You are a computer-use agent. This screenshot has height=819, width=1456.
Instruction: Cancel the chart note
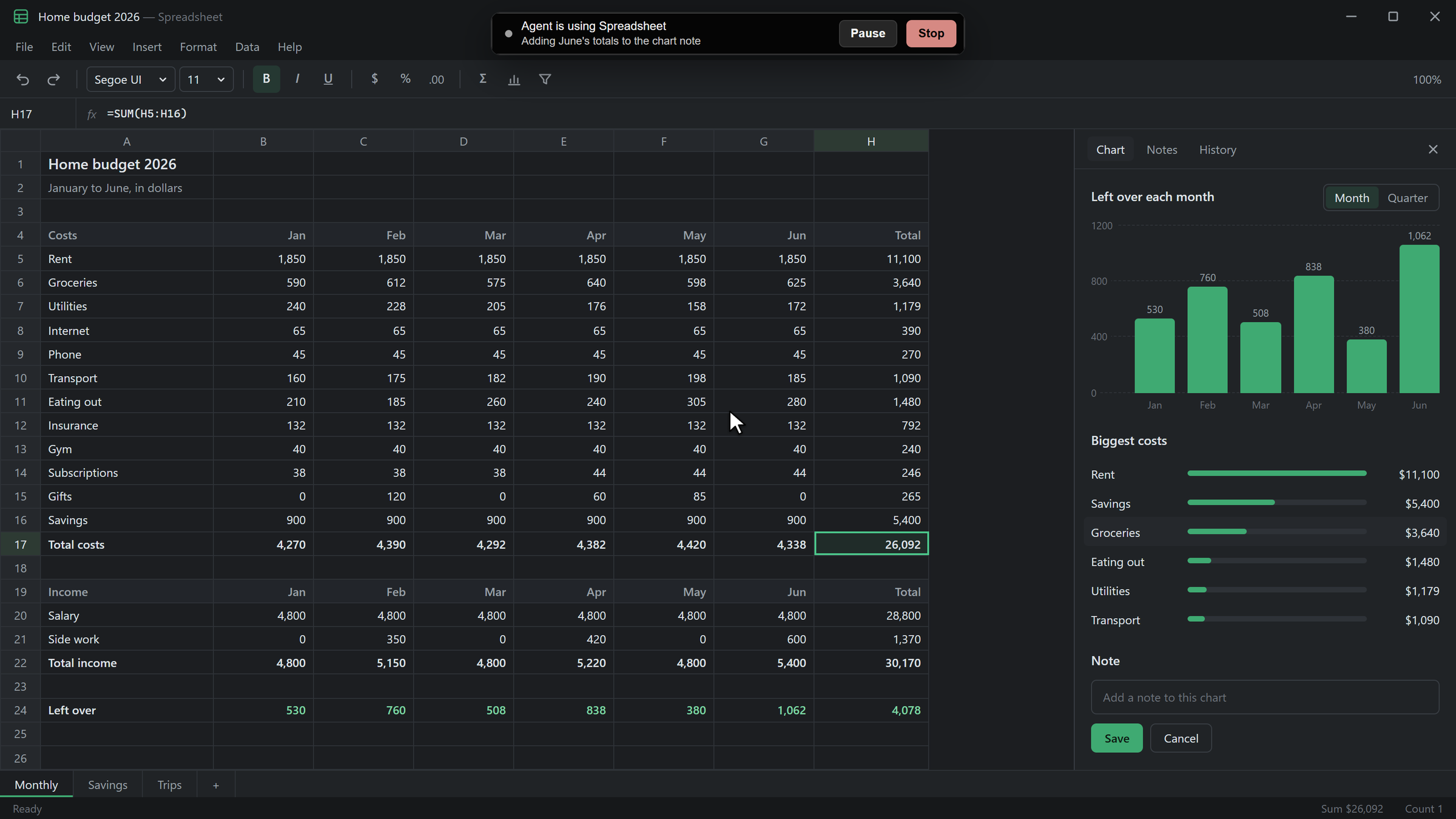pyautogui.click(x=1181, y=738)
